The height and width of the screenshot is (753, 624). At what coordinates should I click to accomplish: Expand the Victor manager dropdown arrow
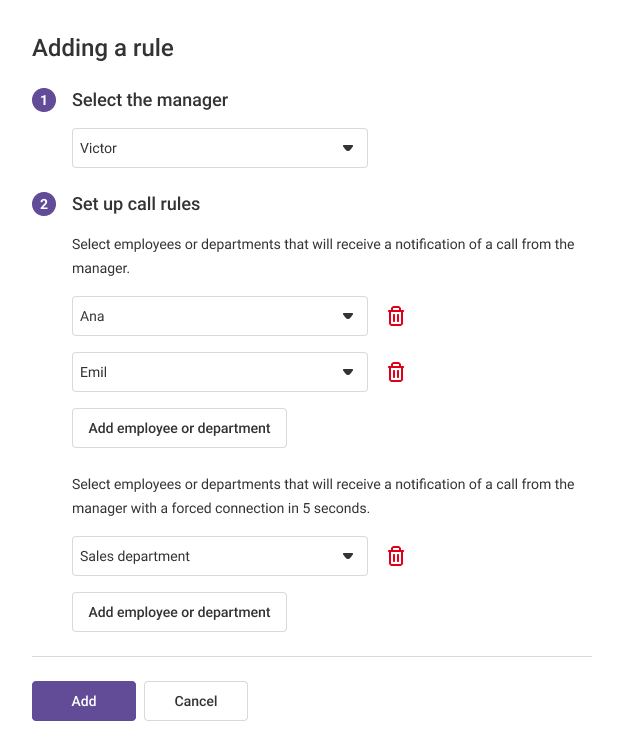coord(348,148)
